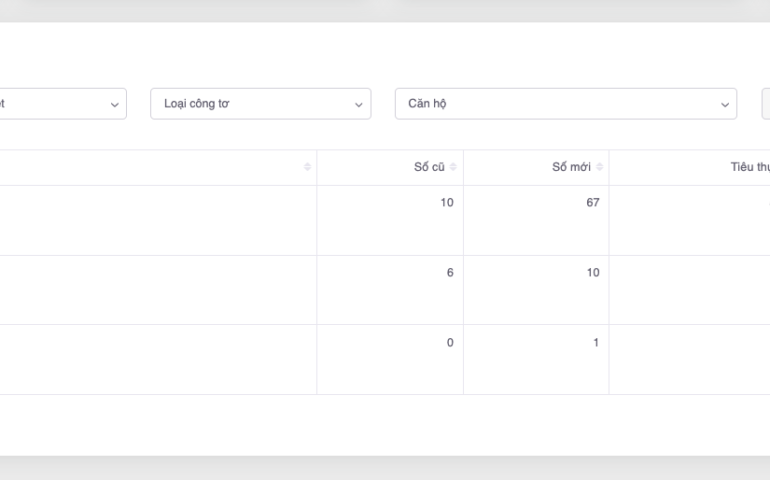Click the chevron arrow in Loại công tơ dropdown
Viewport: 770px width, 480px height.
click(358, 104)
